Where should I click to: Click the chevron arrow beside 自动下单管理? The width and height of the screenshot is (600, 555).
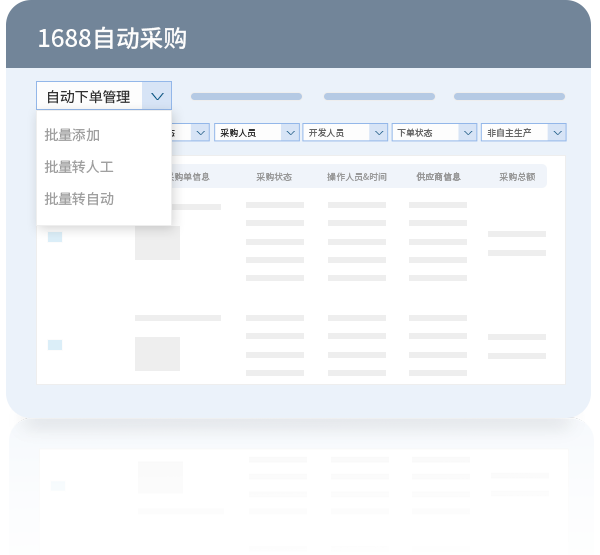click(157, 96)
